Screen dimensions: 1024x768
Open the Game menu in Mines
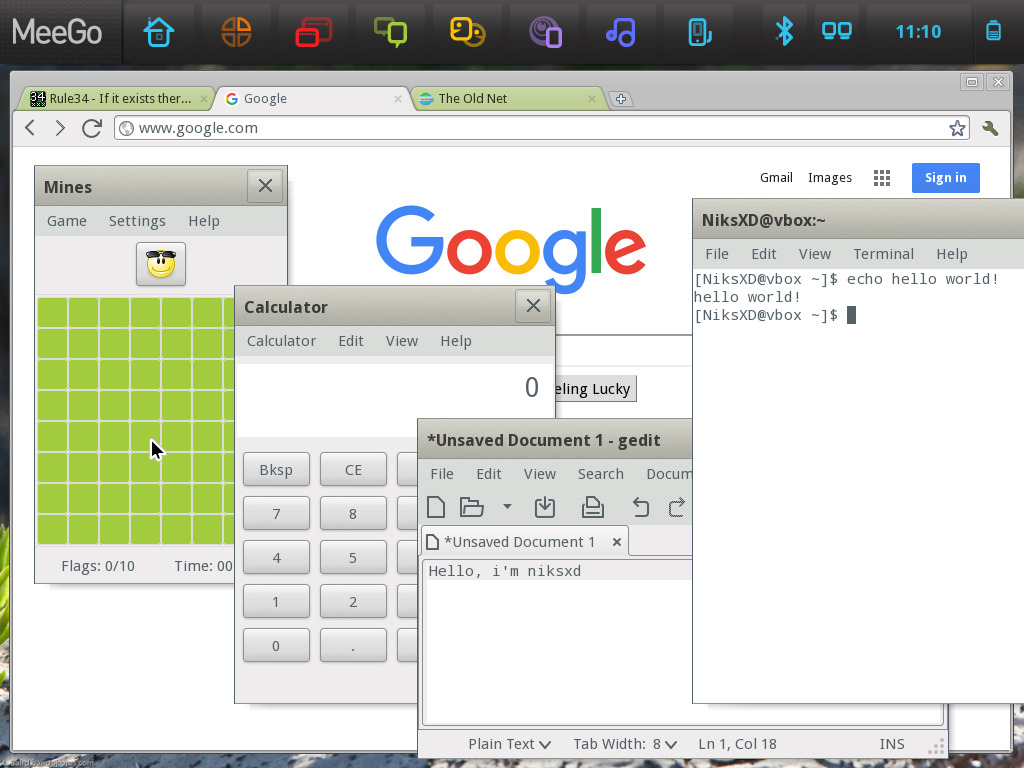pos(67,221)
